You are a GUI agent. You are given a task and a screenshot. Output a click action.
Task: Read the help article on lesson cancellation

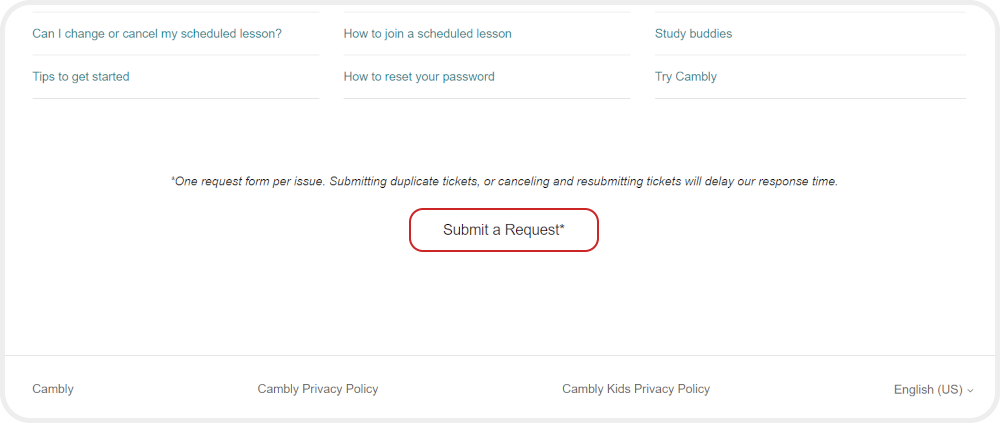[157, 34]
